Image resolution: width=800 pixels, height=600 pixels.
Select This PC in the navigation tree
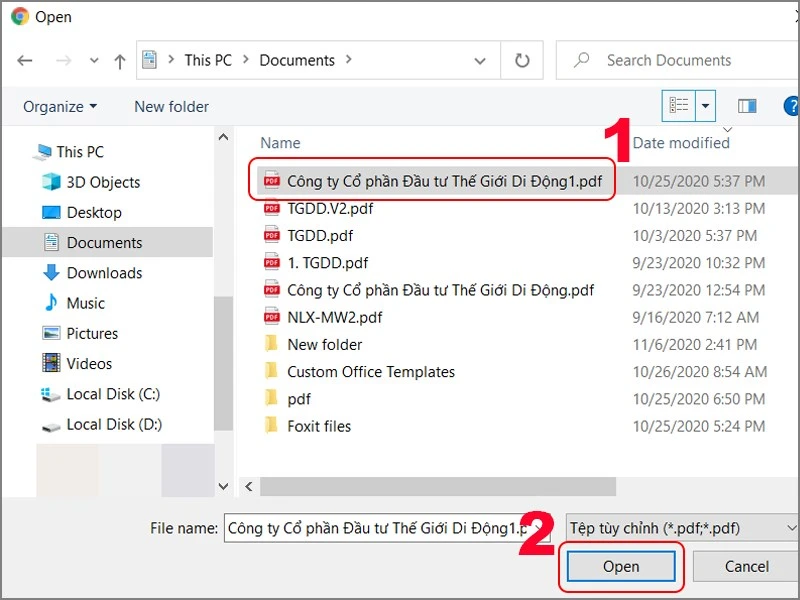pos(80,152)
